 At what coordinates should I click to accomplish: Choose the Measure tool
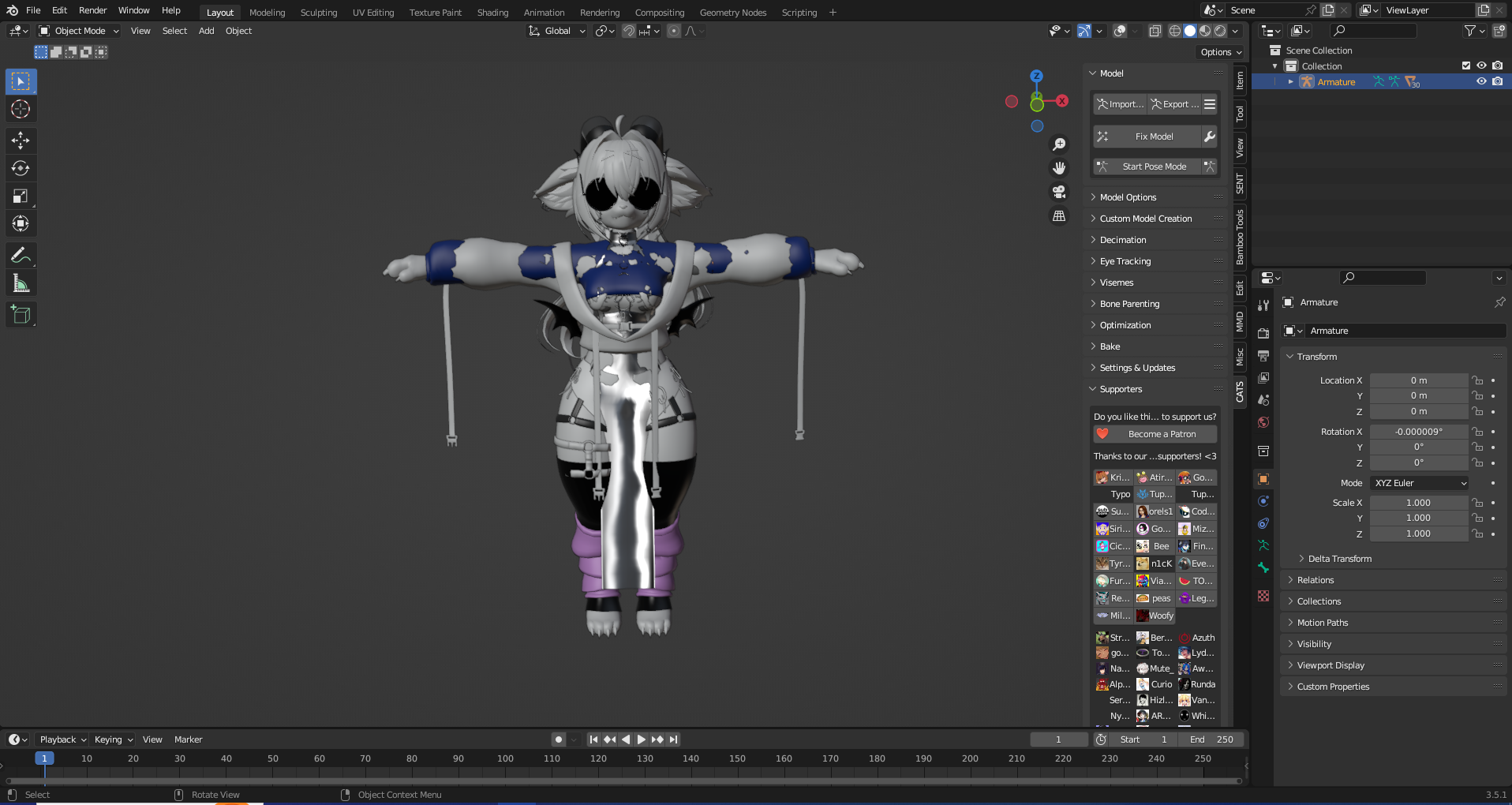coord(21,283)
